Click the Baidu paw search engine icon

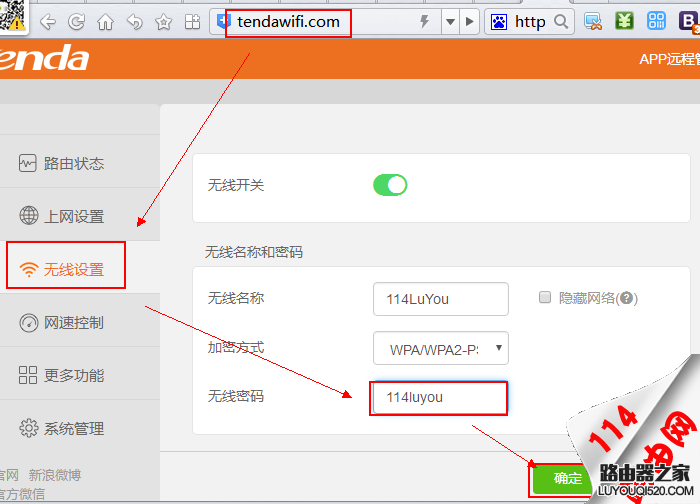tap(499, 21)
